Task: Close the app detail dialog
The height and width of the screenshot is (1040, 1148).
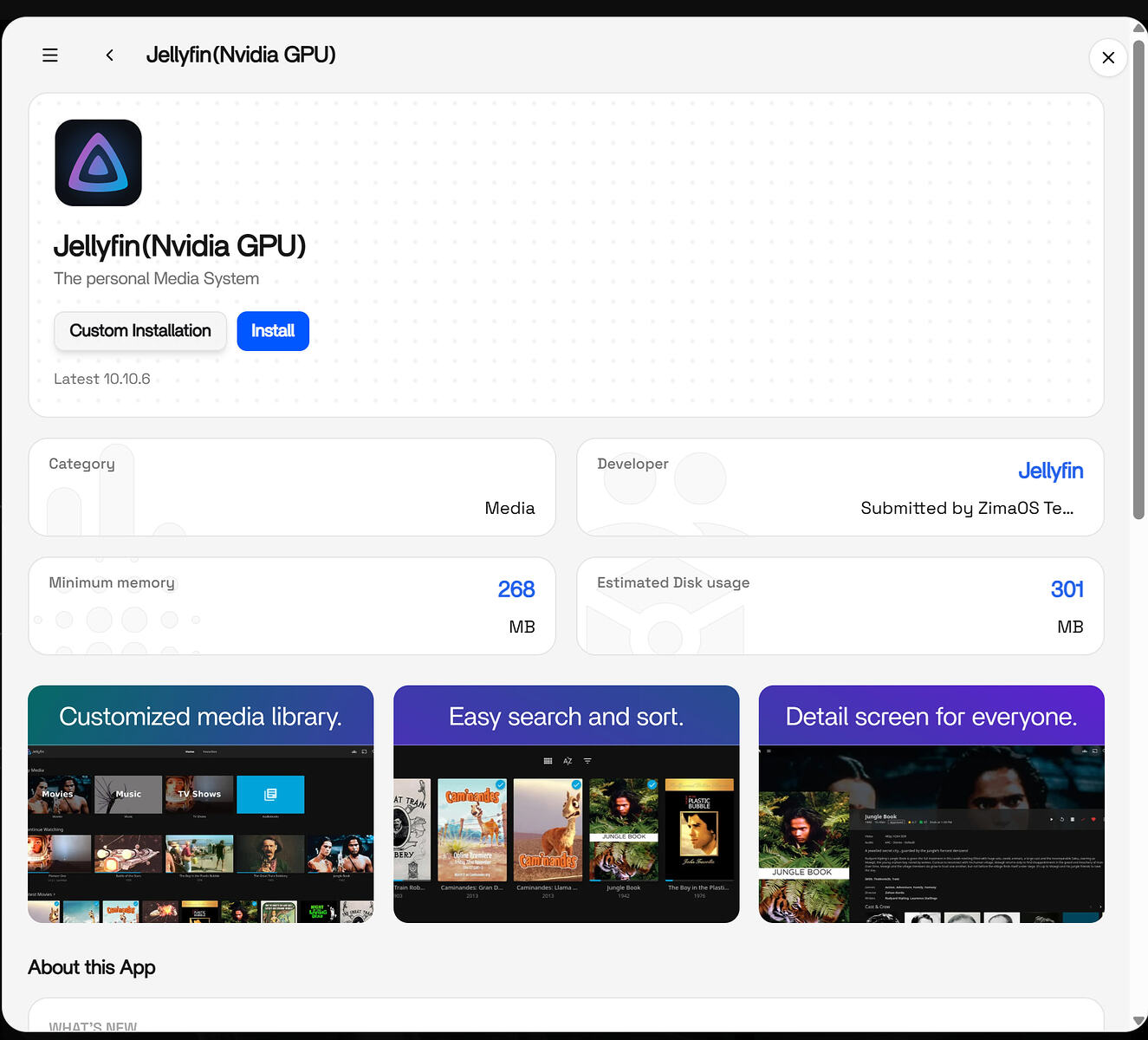Action: coord(1108,57)
